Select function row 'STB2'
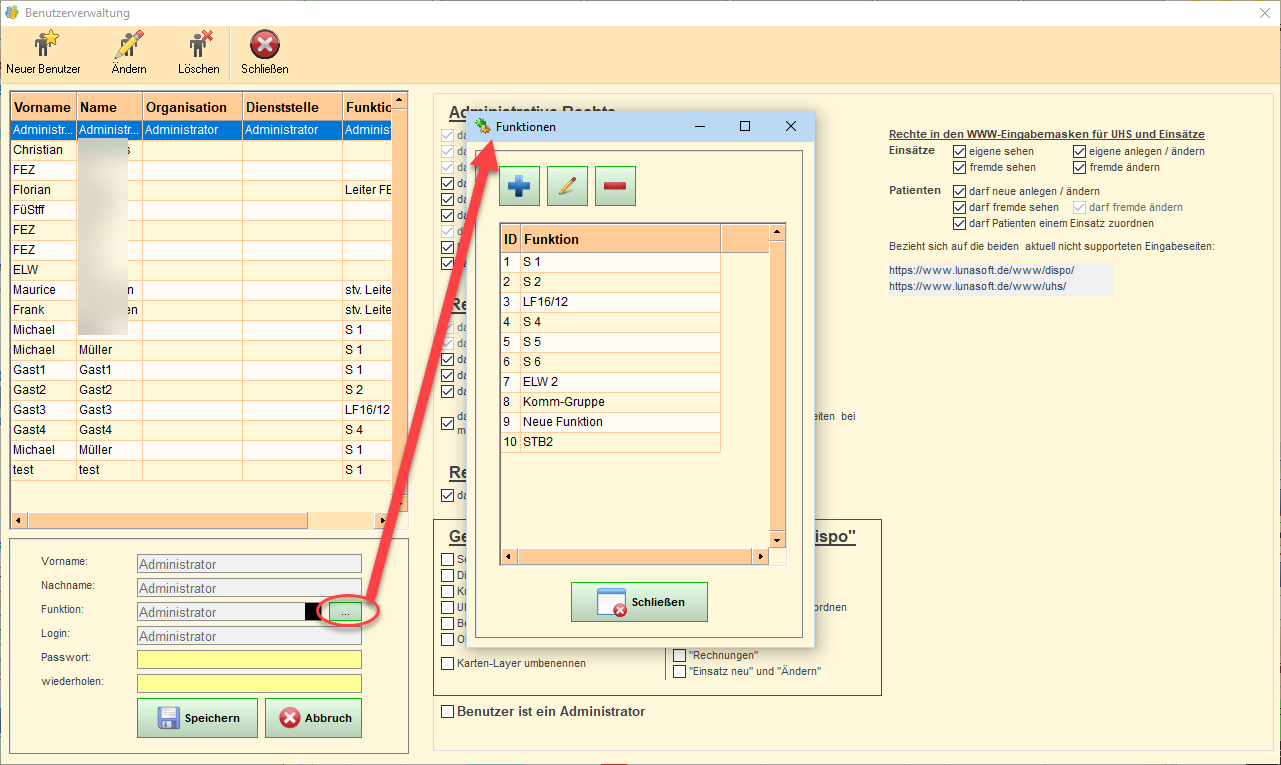1281x765 pixels. tap(610, 442)
